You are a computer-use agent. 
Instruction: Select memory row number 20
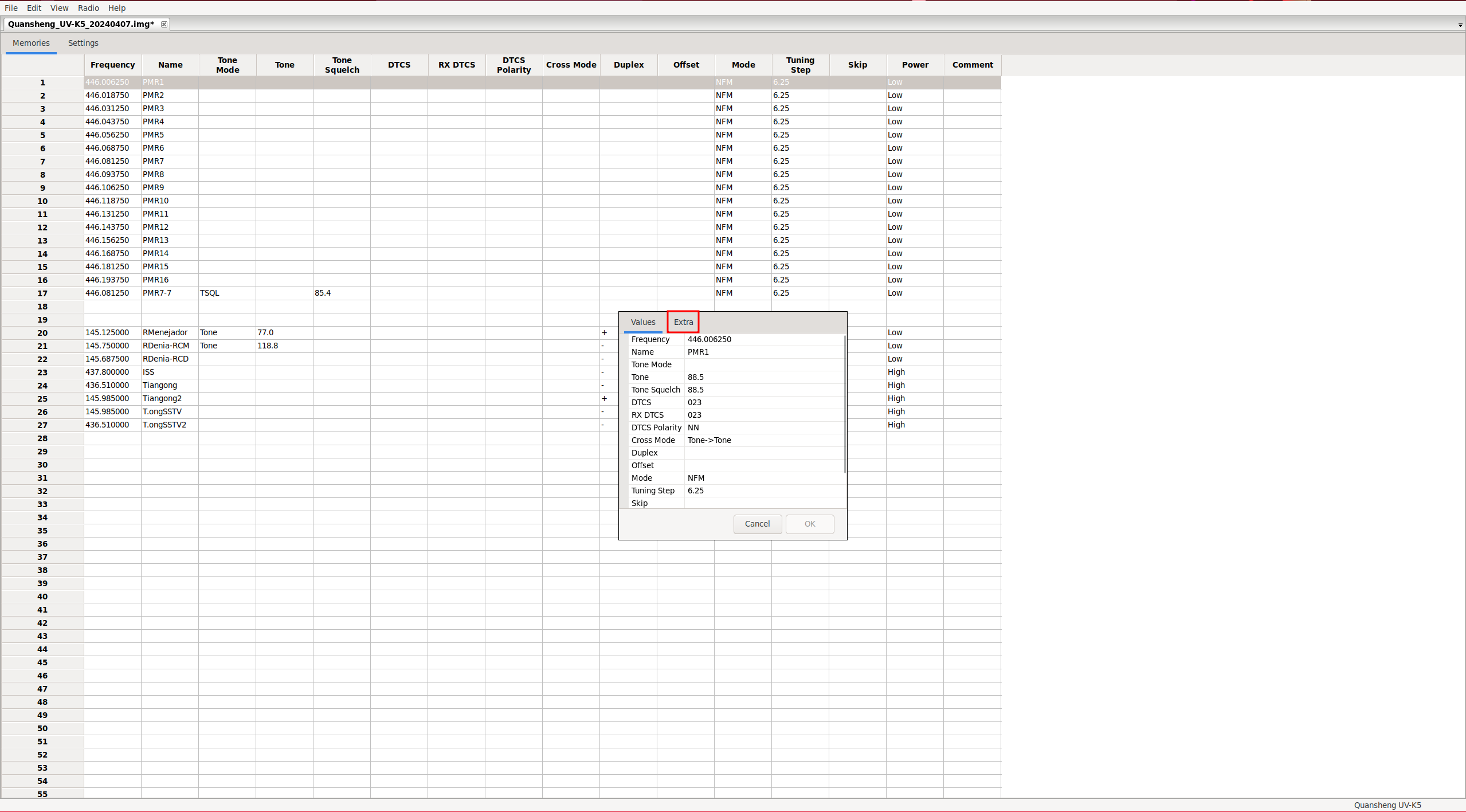42,333
